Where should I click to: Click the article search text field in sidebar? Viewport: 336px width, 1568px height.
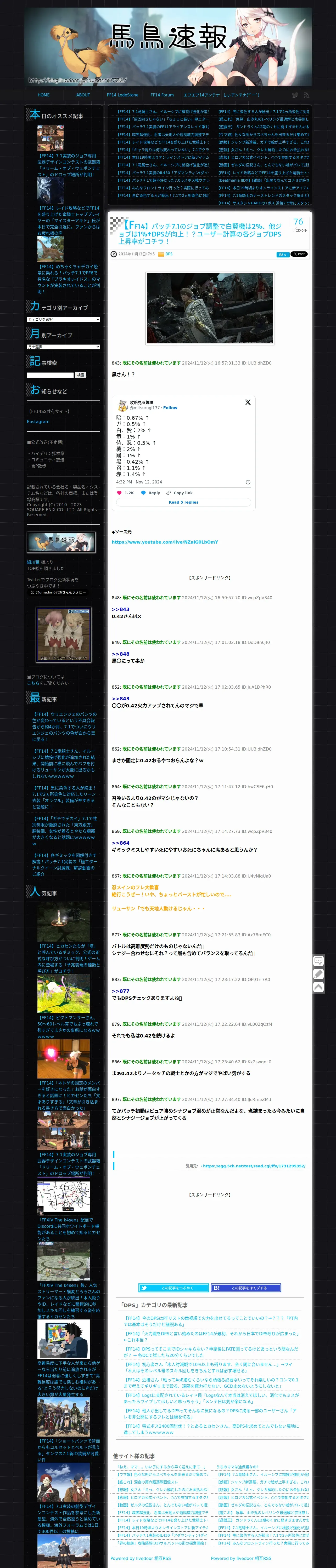click(x=50, y=375)
